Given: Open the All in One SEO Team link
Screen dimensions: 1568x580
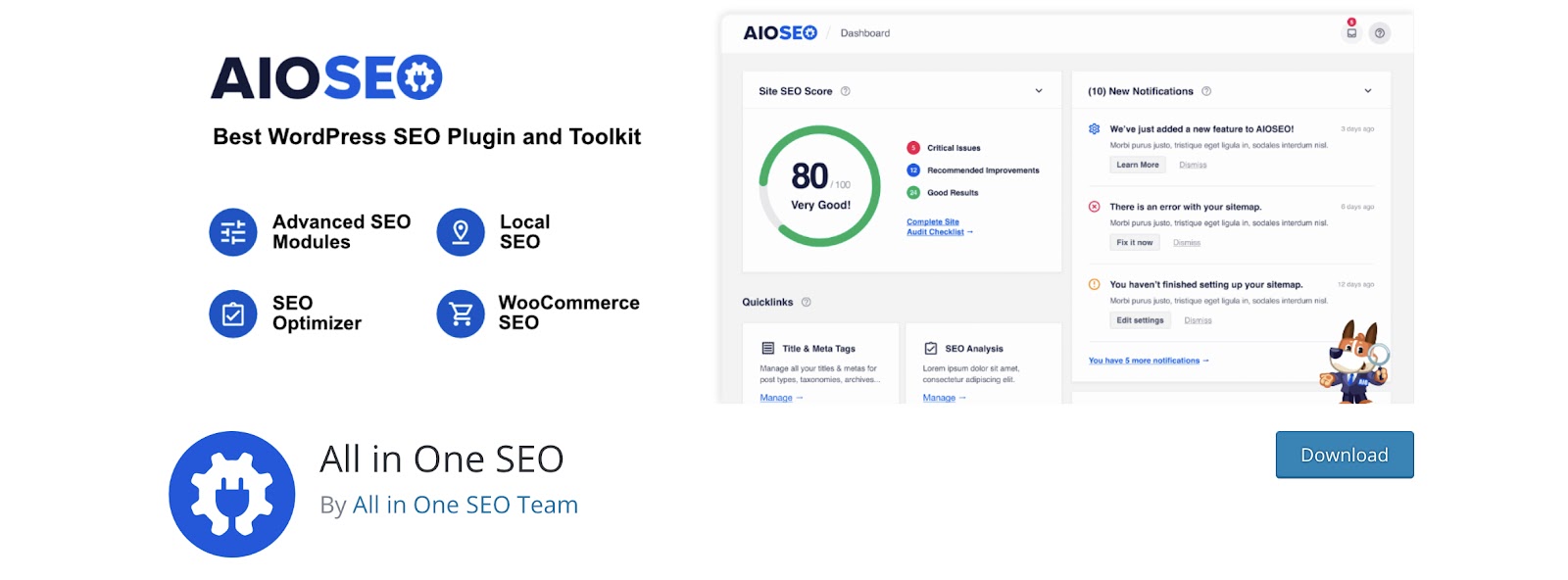Looking at the screenshot, I should point(465,505).
